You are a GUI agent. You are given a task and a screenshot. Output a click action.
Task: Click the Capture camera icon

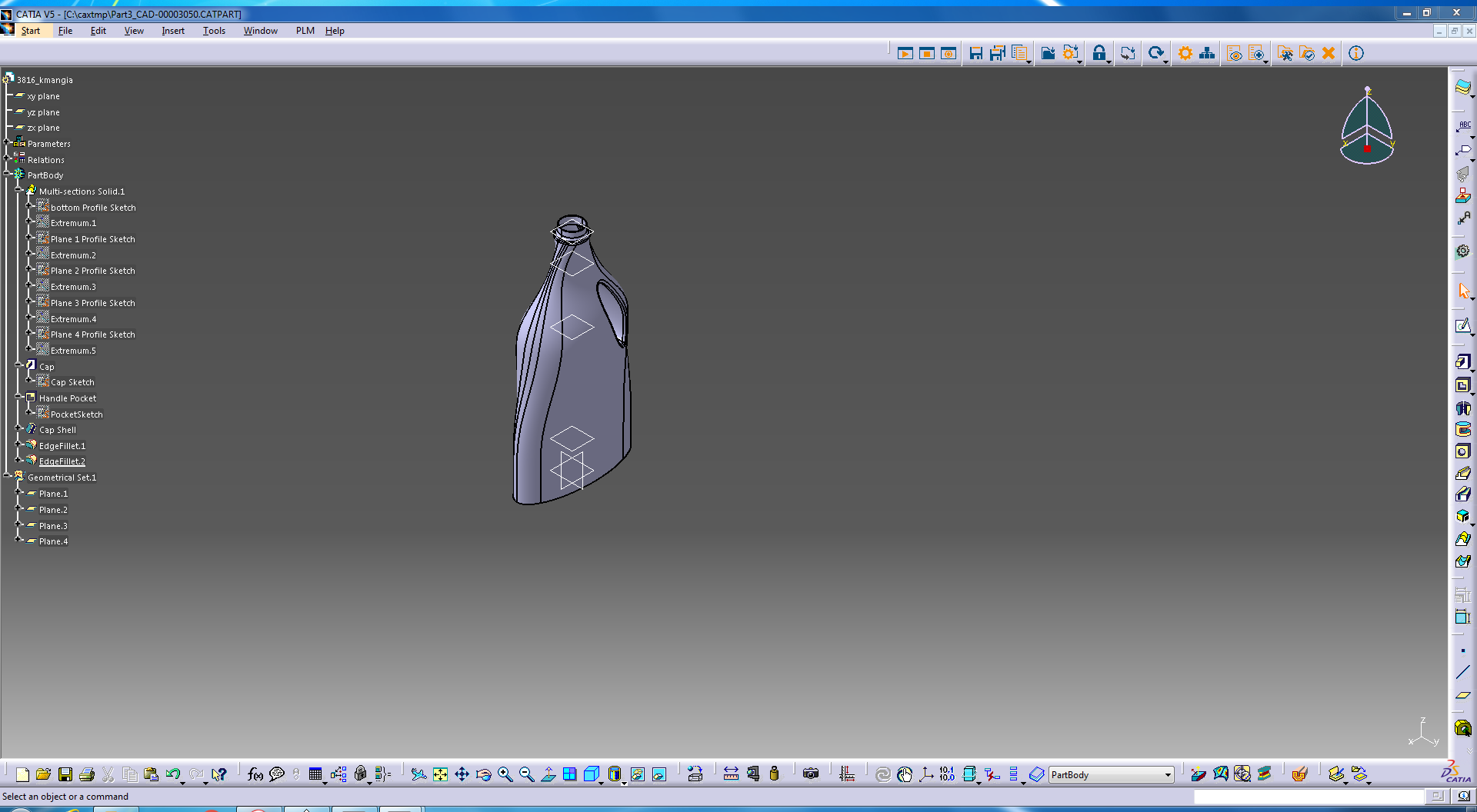pyautogui.click(x=811, y=774)
